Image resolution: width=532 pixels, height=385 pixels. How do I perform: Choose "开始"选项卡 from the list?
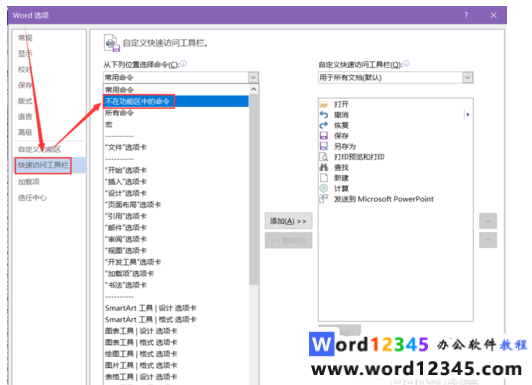pos(176,170)
